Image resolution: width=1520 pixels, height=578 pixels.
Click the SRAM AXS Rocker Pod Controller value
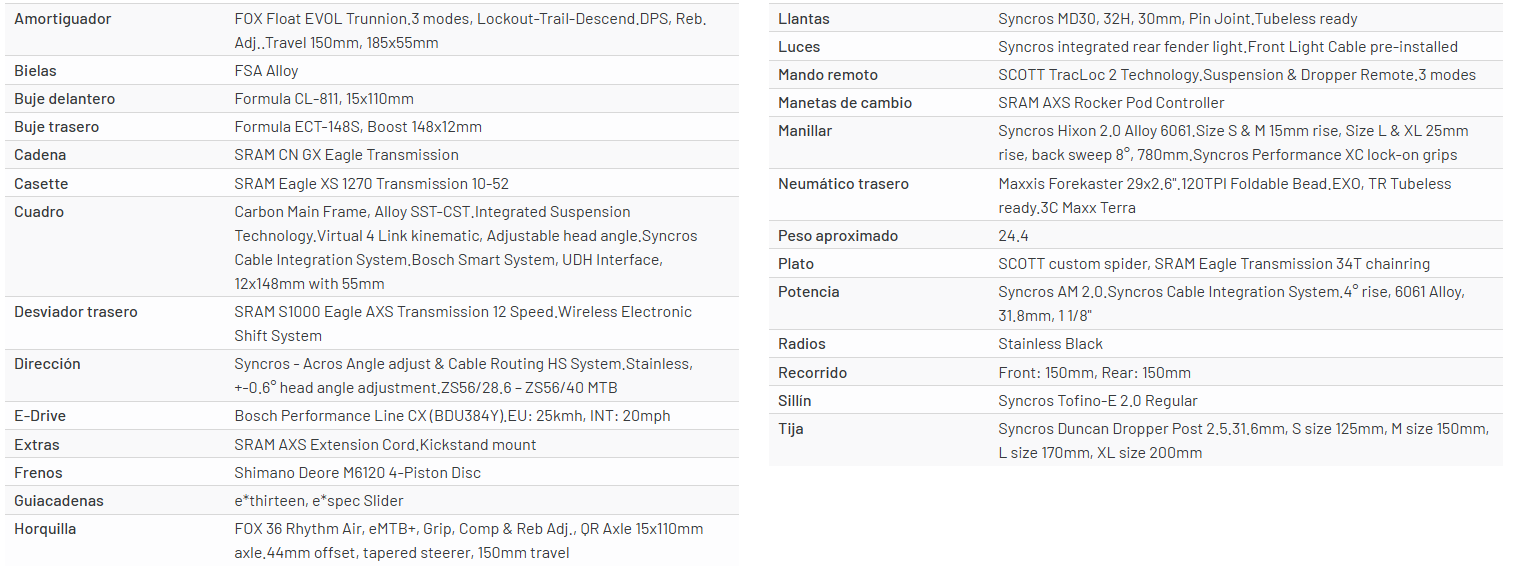tap(1111, 103)
